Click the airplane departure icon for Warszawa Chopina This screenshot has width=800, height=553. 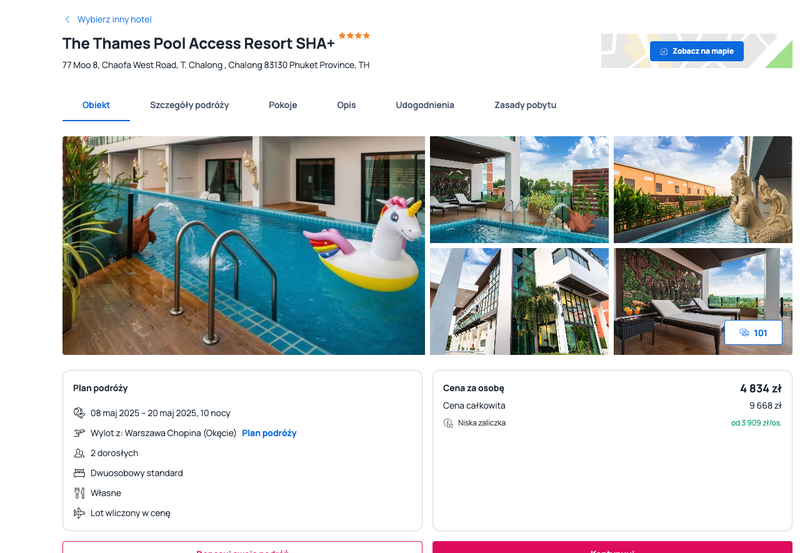79,433
